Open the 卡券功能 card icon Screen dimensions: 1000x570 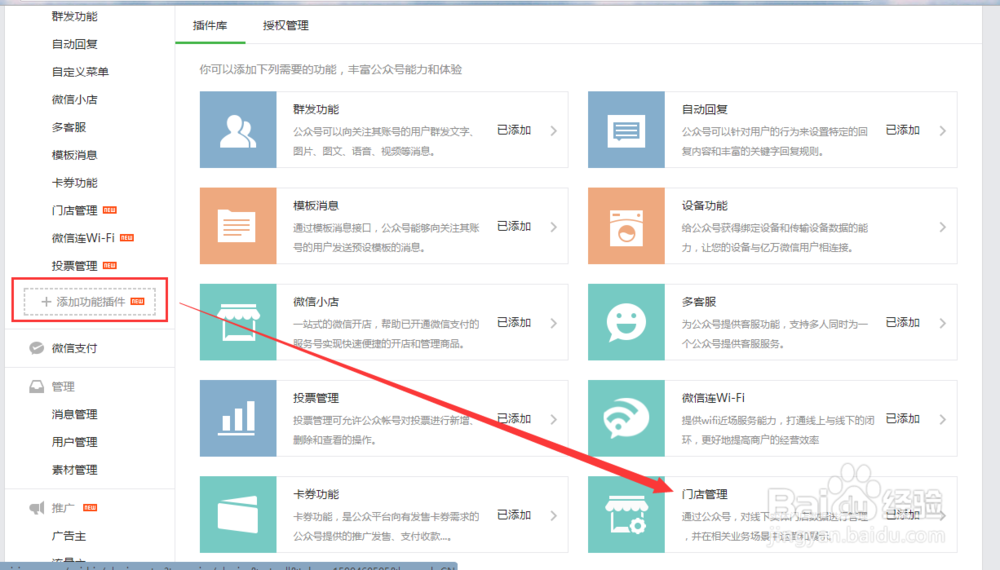click(x=238, y=515)
